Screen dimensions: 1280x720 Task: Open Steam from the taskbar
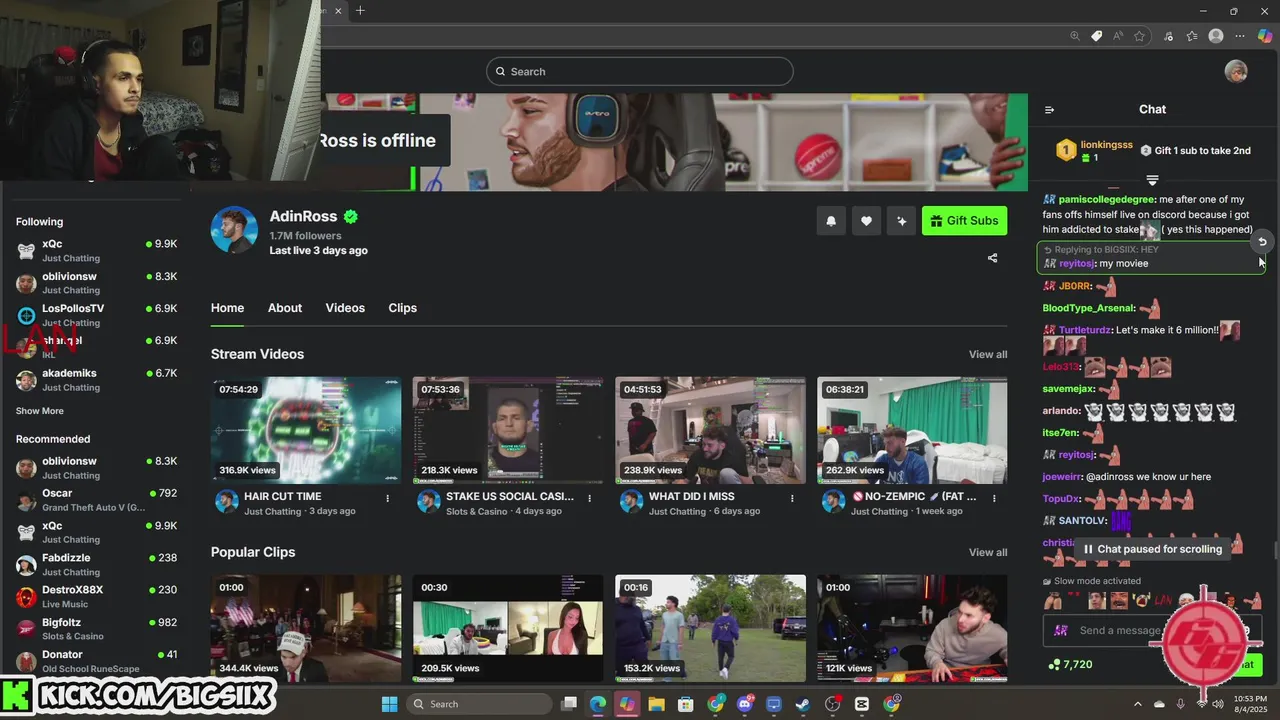coord(803,704)
